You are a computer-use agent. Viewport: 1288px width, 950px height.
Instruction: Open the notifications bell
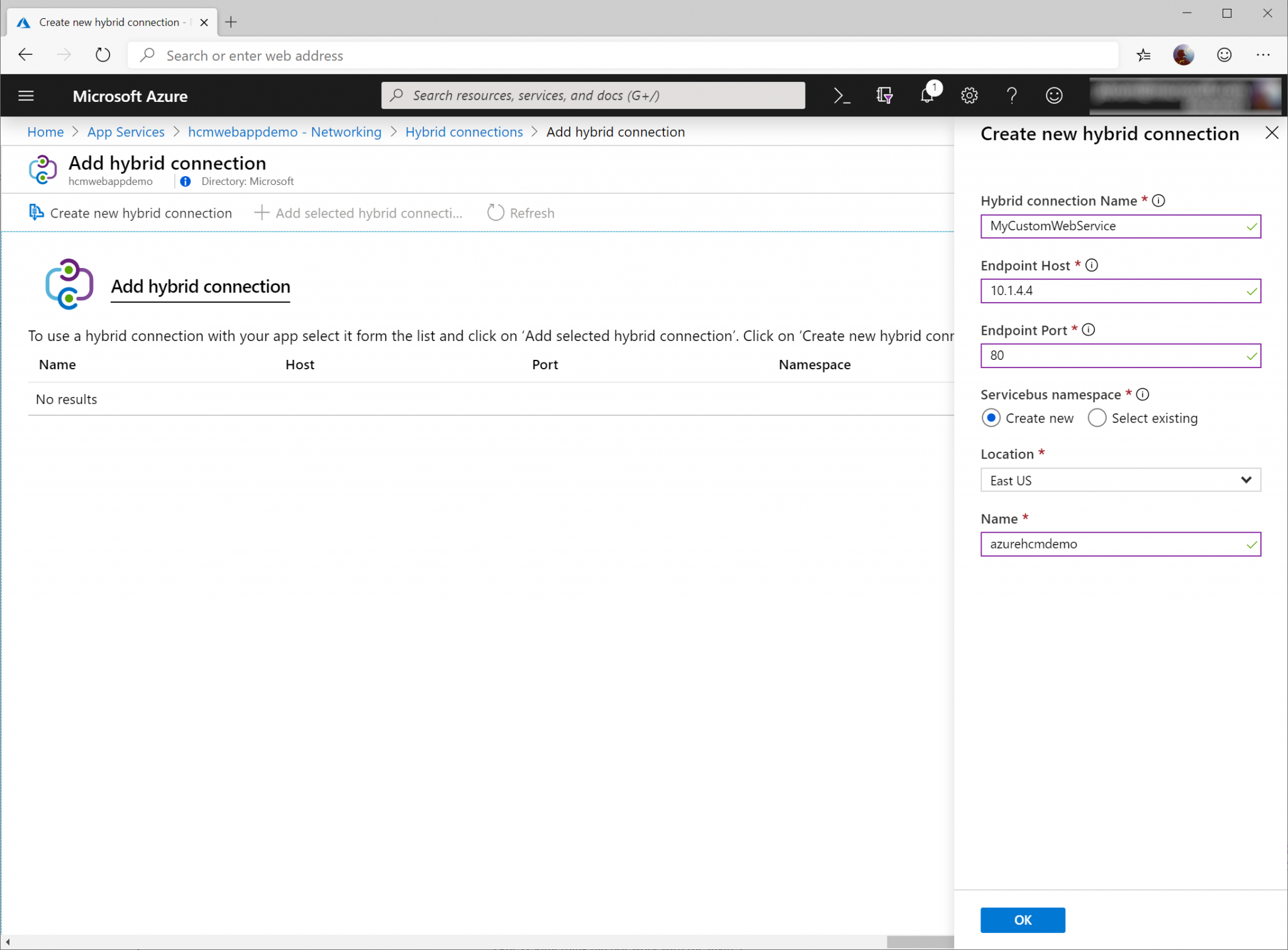[x=927, y=96]
